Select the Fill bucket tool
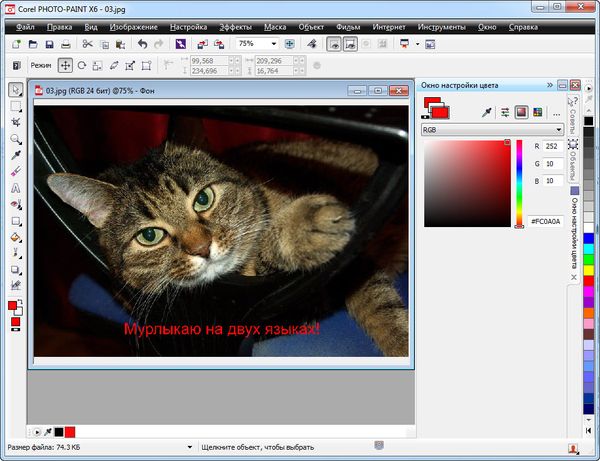600x461 pixels. (x=16, y=237)
